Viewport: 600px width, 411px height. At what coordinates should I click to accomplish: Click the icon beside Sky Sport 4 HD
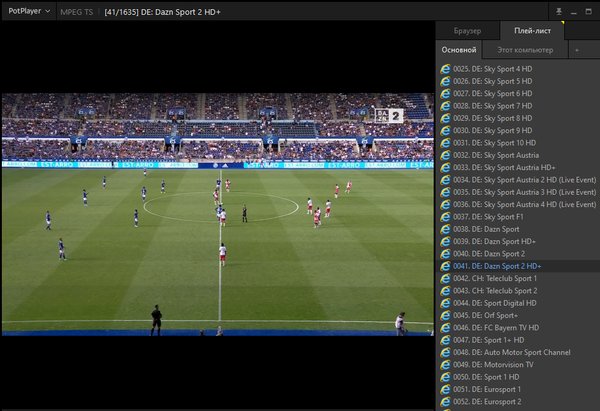tap(445, 69)
